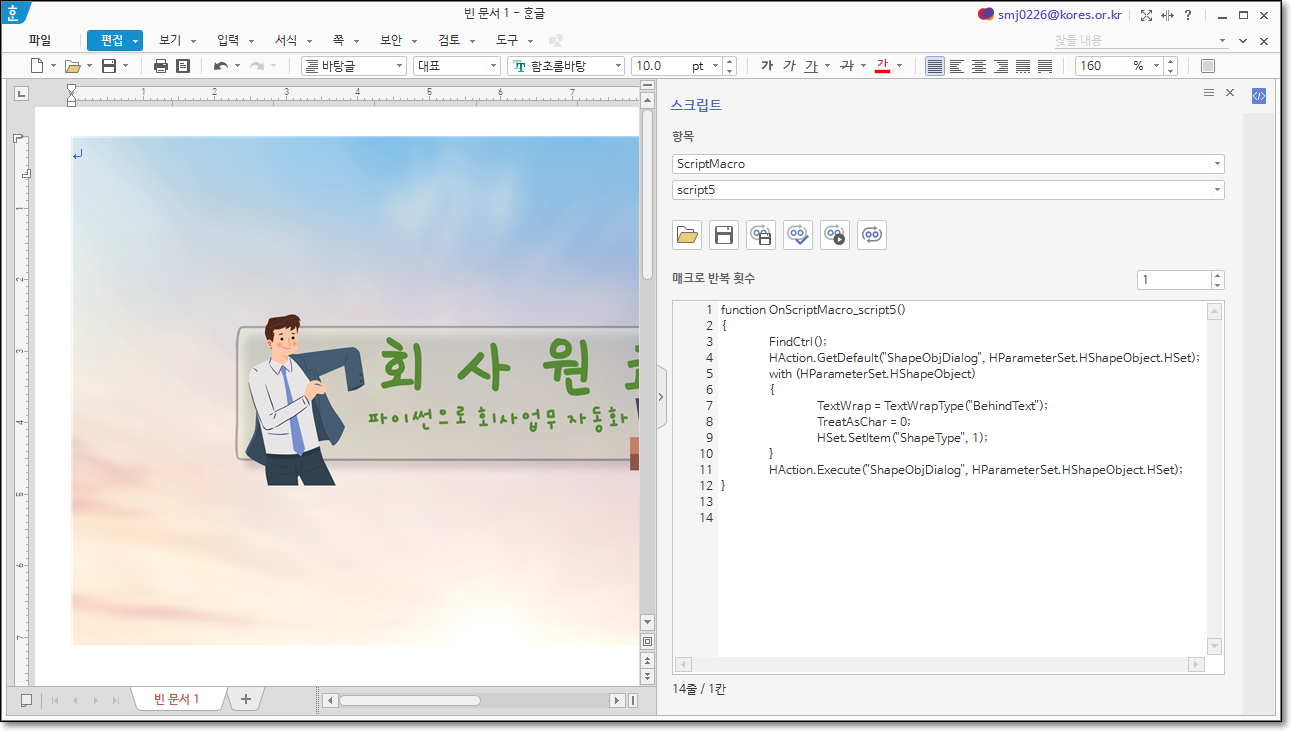Screen dimensions: 1291x731
Task: Click the fullscreen icon in title bar
Action: click(1146, 15)
